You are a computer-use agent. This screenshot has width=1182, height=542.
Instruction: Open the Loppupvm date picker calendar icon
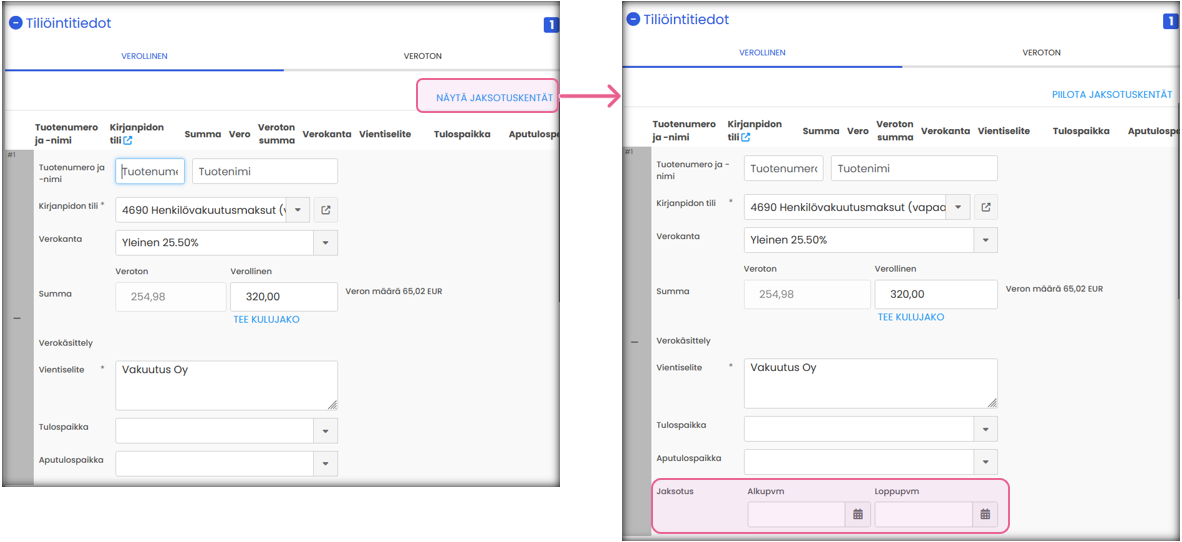tap(984, 514)
